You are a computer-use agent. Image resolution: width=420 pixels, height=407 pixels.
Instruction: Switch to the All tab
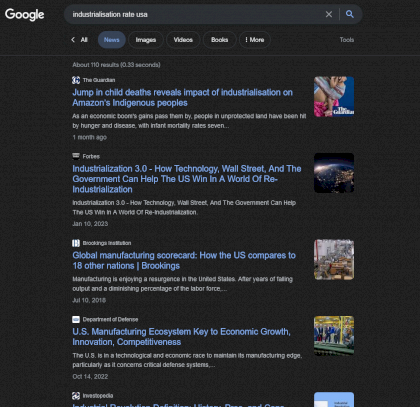coord(84,40)
